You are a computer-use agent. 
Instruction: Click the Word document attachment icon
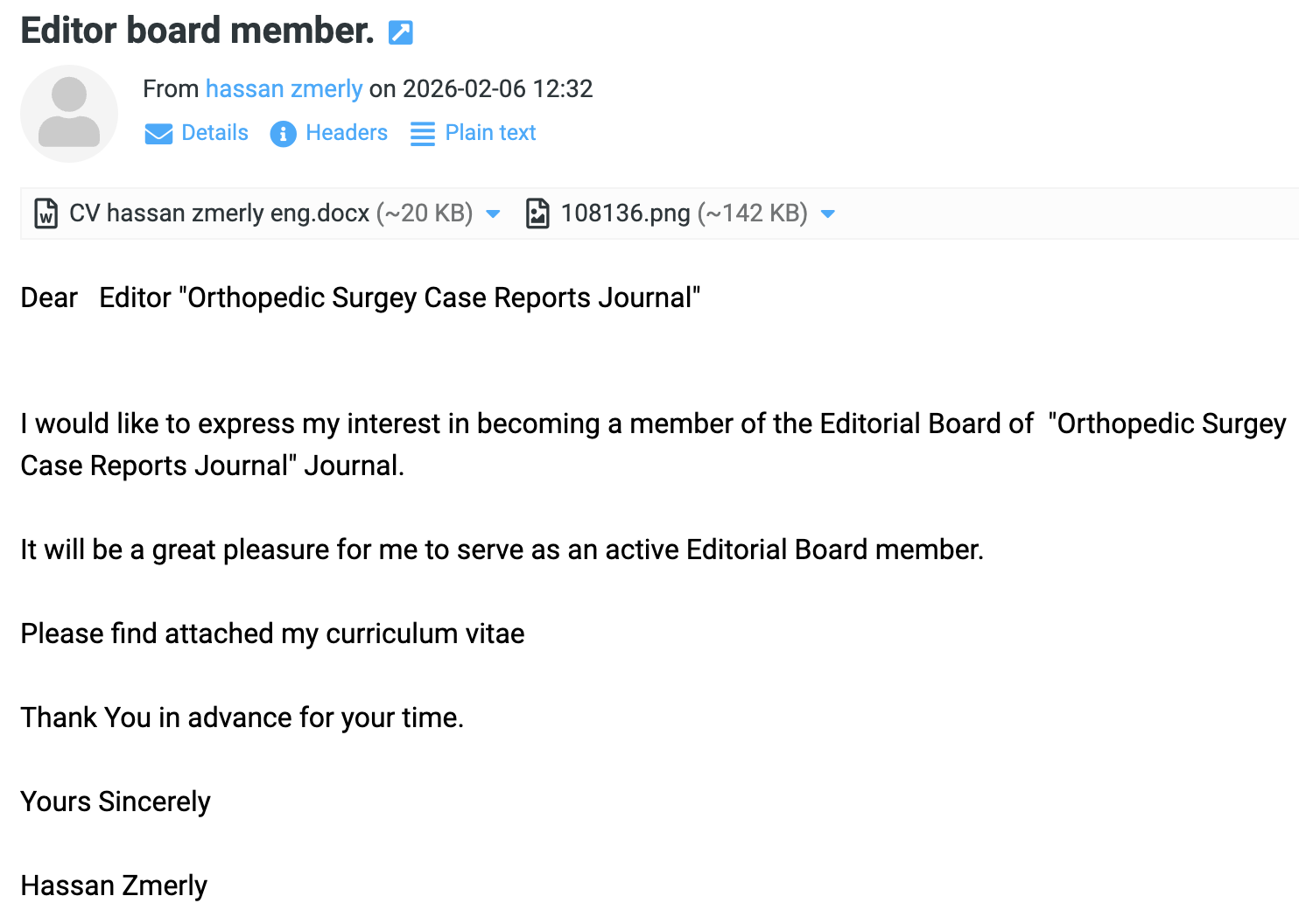tap(46, 213)
